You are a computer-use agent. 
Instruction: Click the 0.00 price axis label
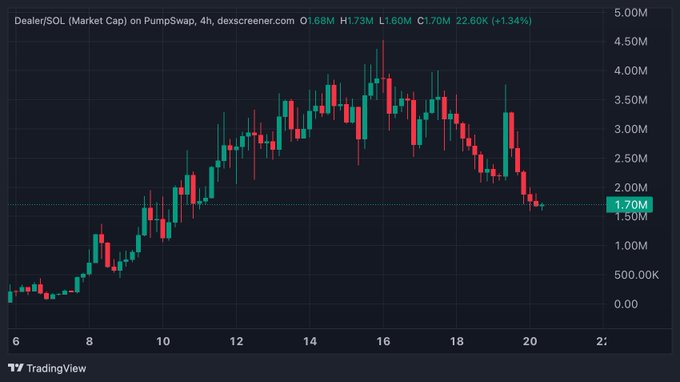(x=626, y=304)
